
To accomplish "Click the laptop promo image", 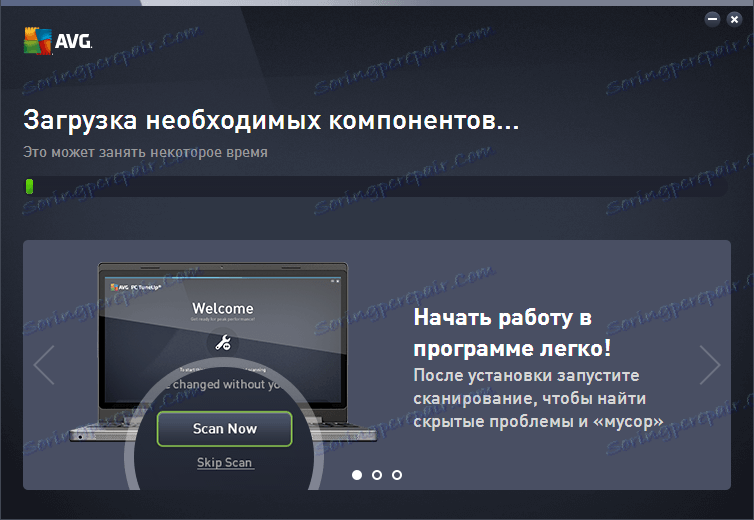I will 223,375.
